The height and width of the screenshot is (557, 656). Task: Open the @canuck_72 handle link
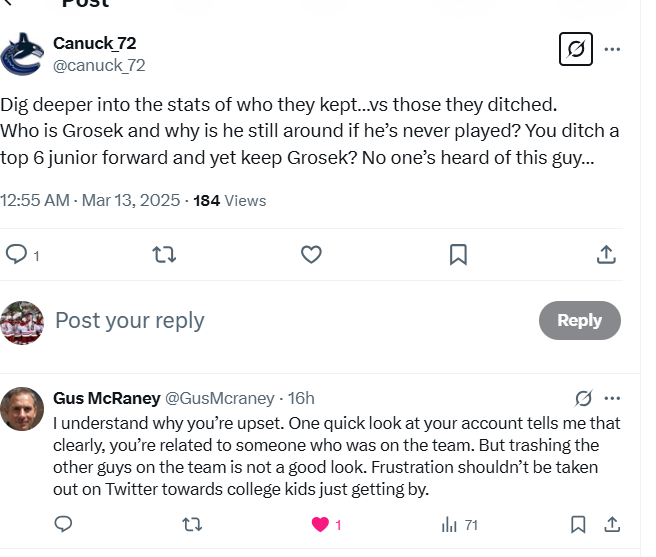coord(99,65)
